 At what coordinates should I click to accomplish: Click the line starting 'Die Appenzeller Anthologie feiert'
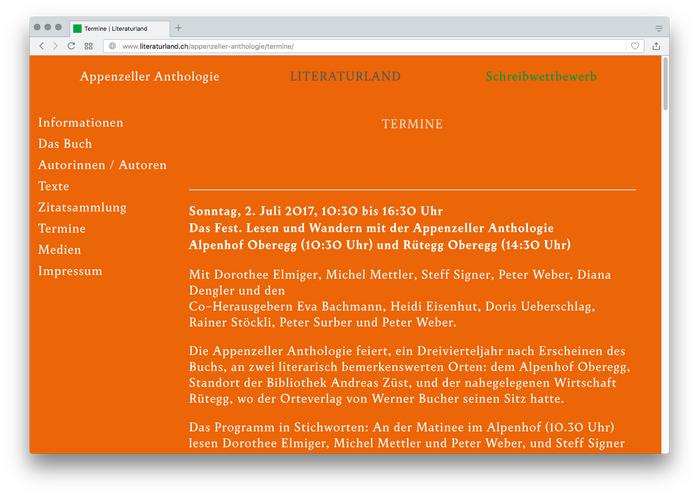click(407, 351)
